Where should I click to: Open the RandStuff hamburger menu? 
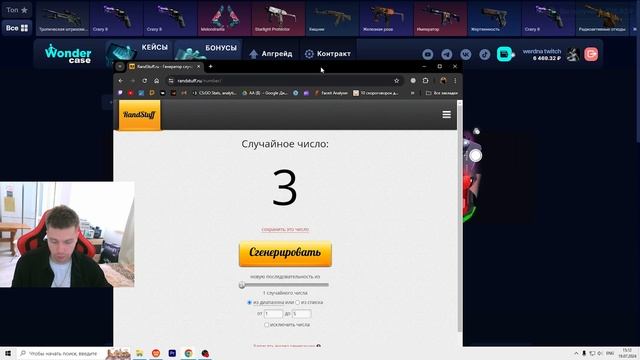[x=447, y=115]
